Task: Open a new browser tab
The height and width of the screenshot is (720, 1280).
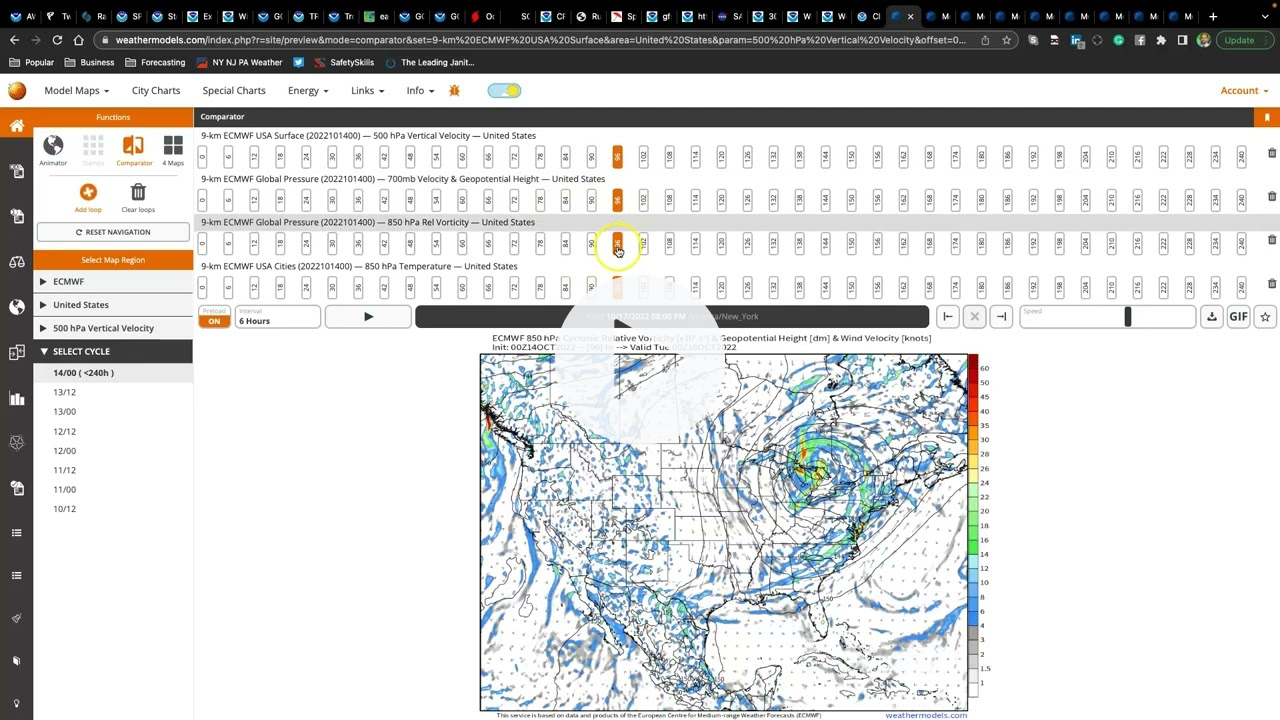Action: (1213, 16)
